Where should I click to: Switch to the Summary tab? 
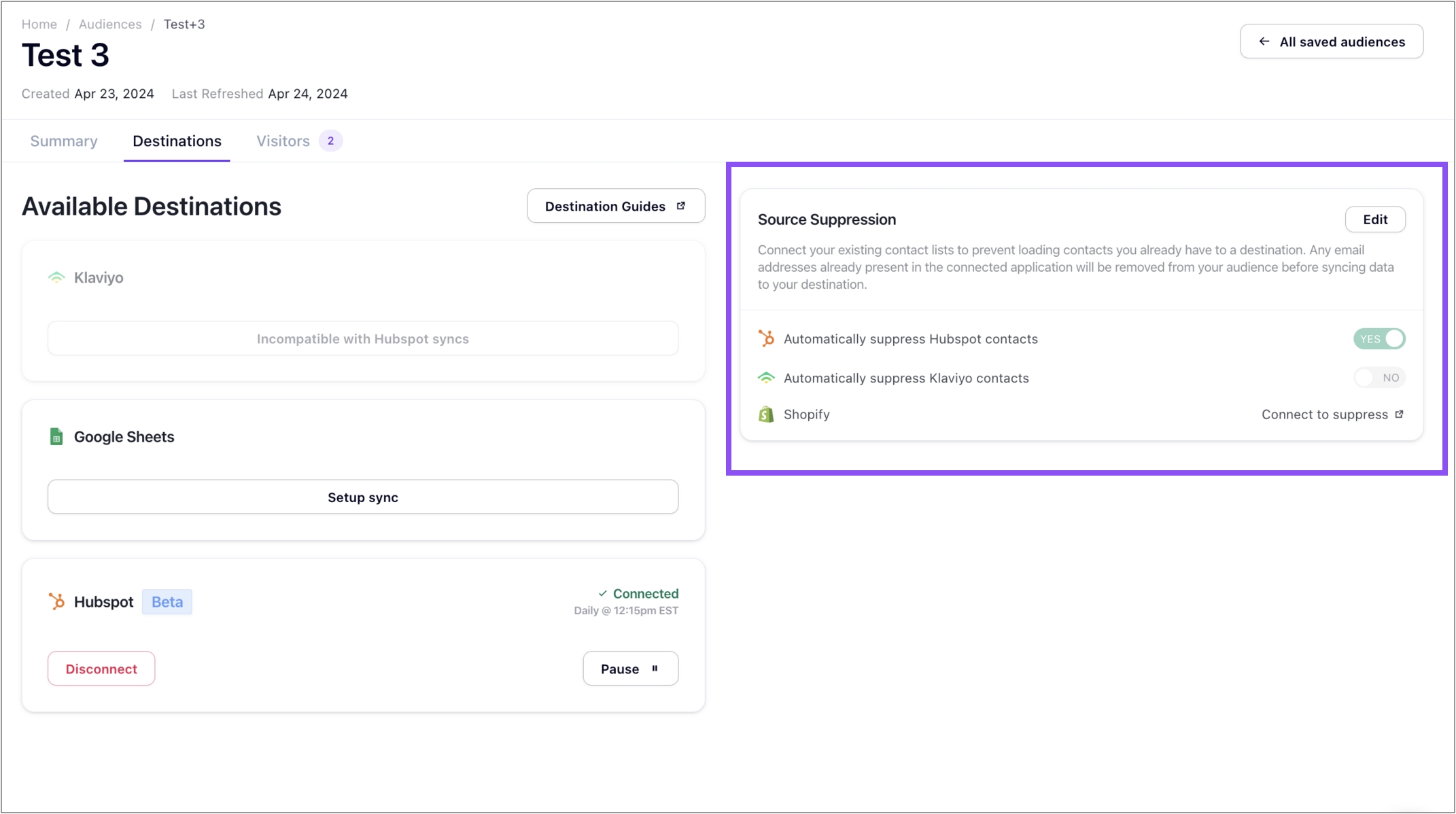pyautogui.click(x=64, y=141)
